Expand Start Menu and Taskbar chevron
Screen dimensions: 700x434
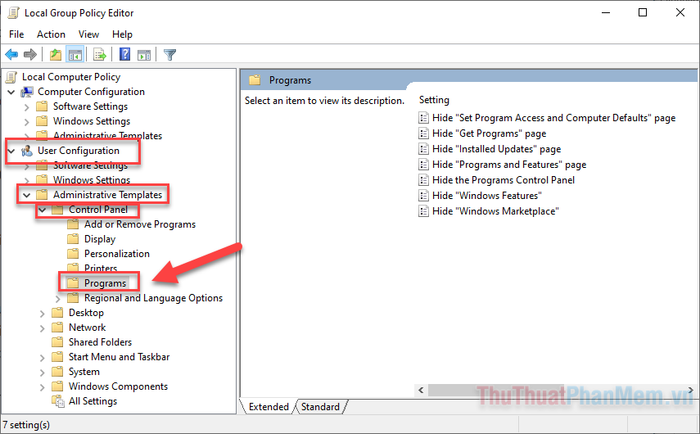[42, 358]
